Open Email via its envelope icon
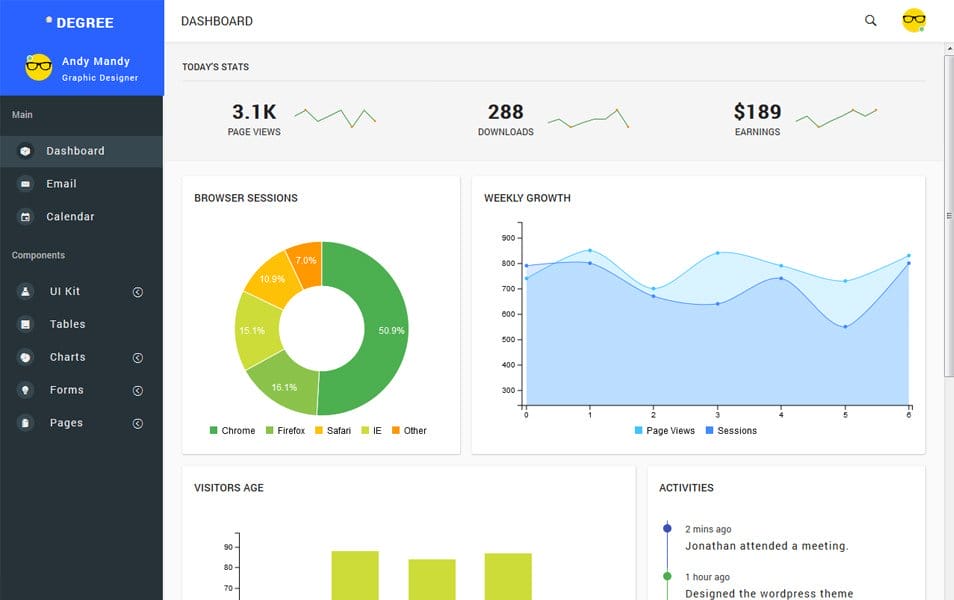Viewport: 954px width, 600px height. coord(24,184)
